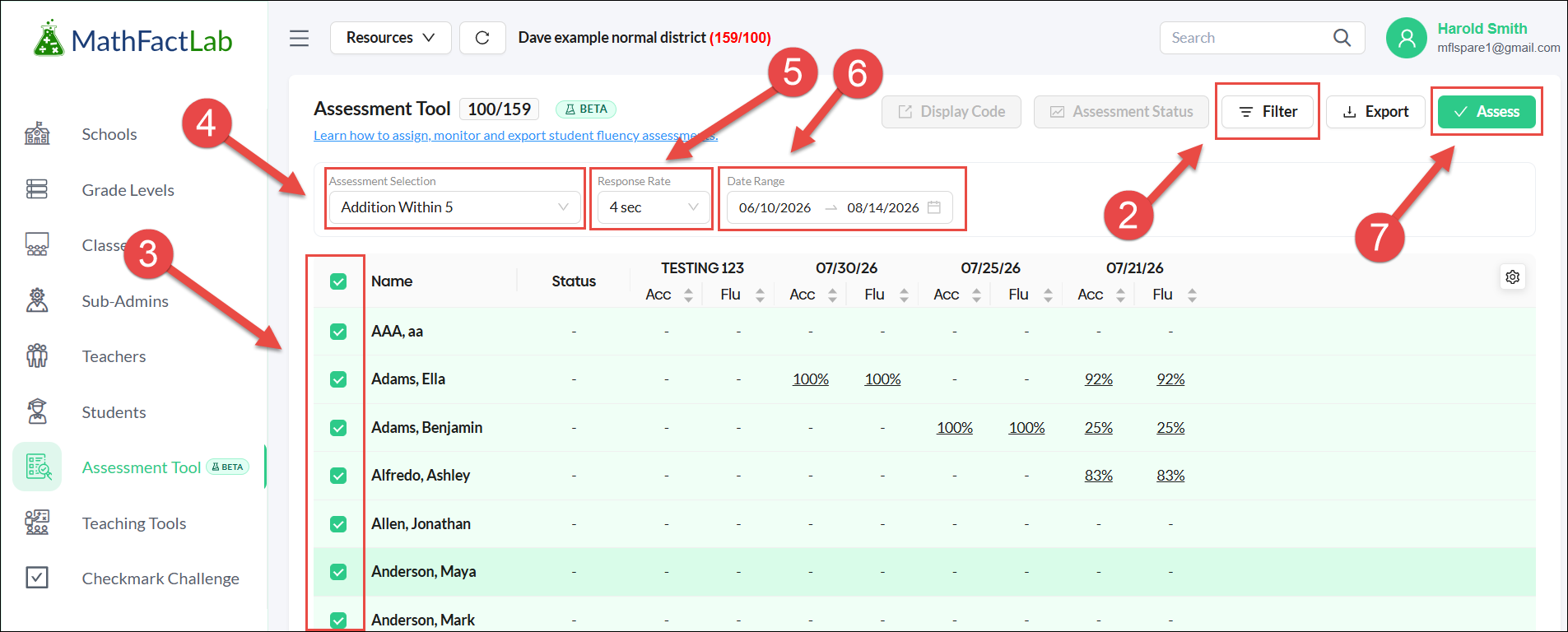
Task: Uncheck the AAA, aa checkbox
Action: (x=338, y=332)
